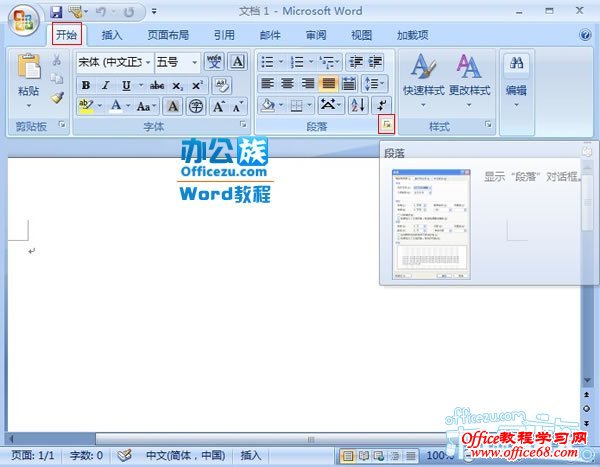Open the 页面布局 ribbon tab

[x=168, y=35]
